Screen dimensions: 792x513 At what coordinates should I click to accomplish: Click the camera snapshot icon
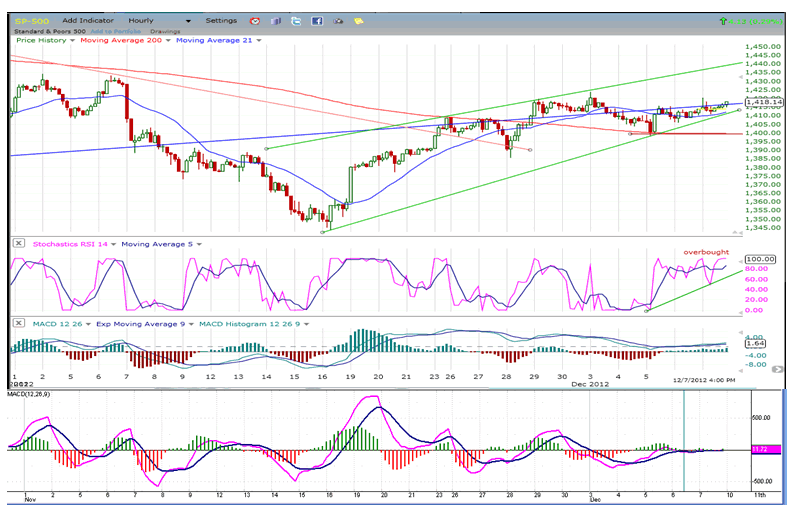[337, 20]
